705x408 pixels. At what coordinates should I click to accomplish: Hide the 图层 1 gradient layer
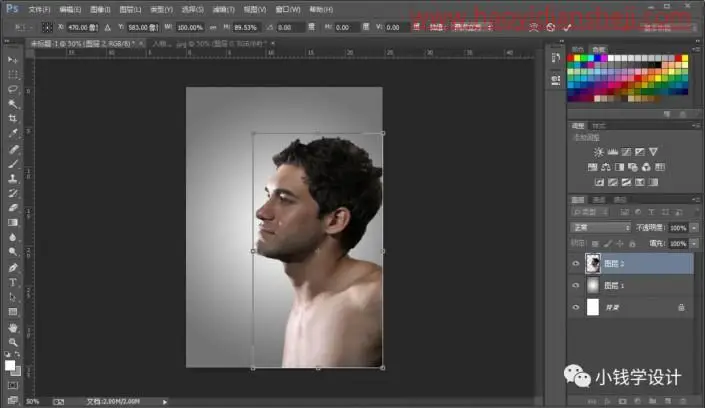pyautogui.click(x=576, y=285)
